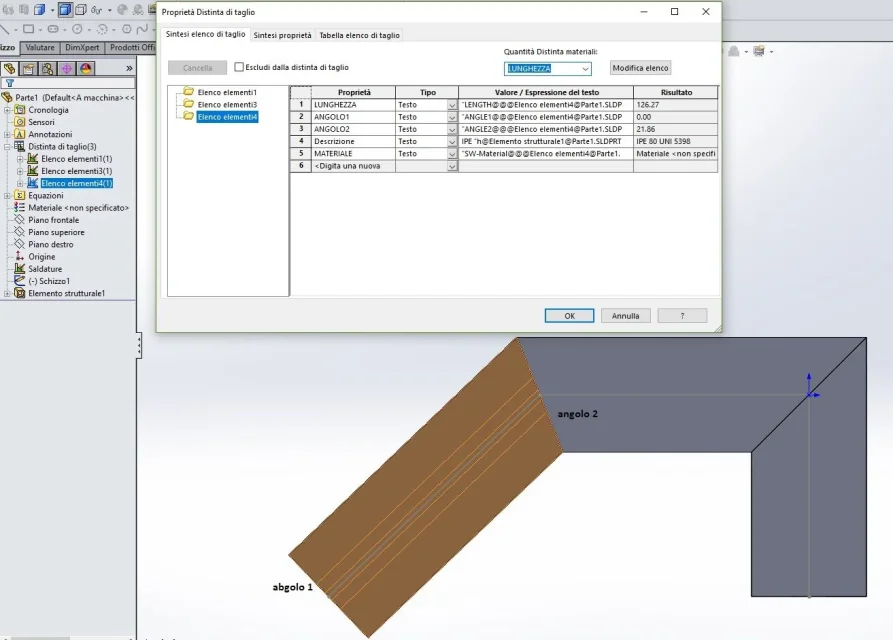The height and width of the screenshot is (640, 893).
Task: Select Saldature weldment item in tree
Action: pos(45,269)
